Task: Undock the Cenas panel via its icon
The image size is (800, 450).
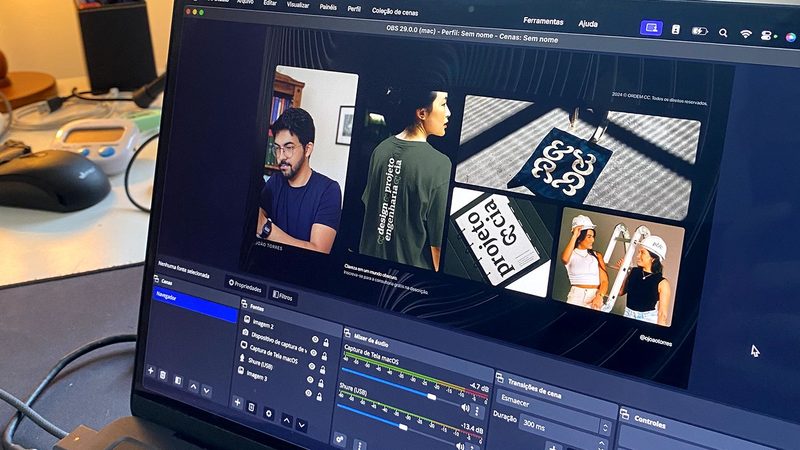Action: click(156, 279)
